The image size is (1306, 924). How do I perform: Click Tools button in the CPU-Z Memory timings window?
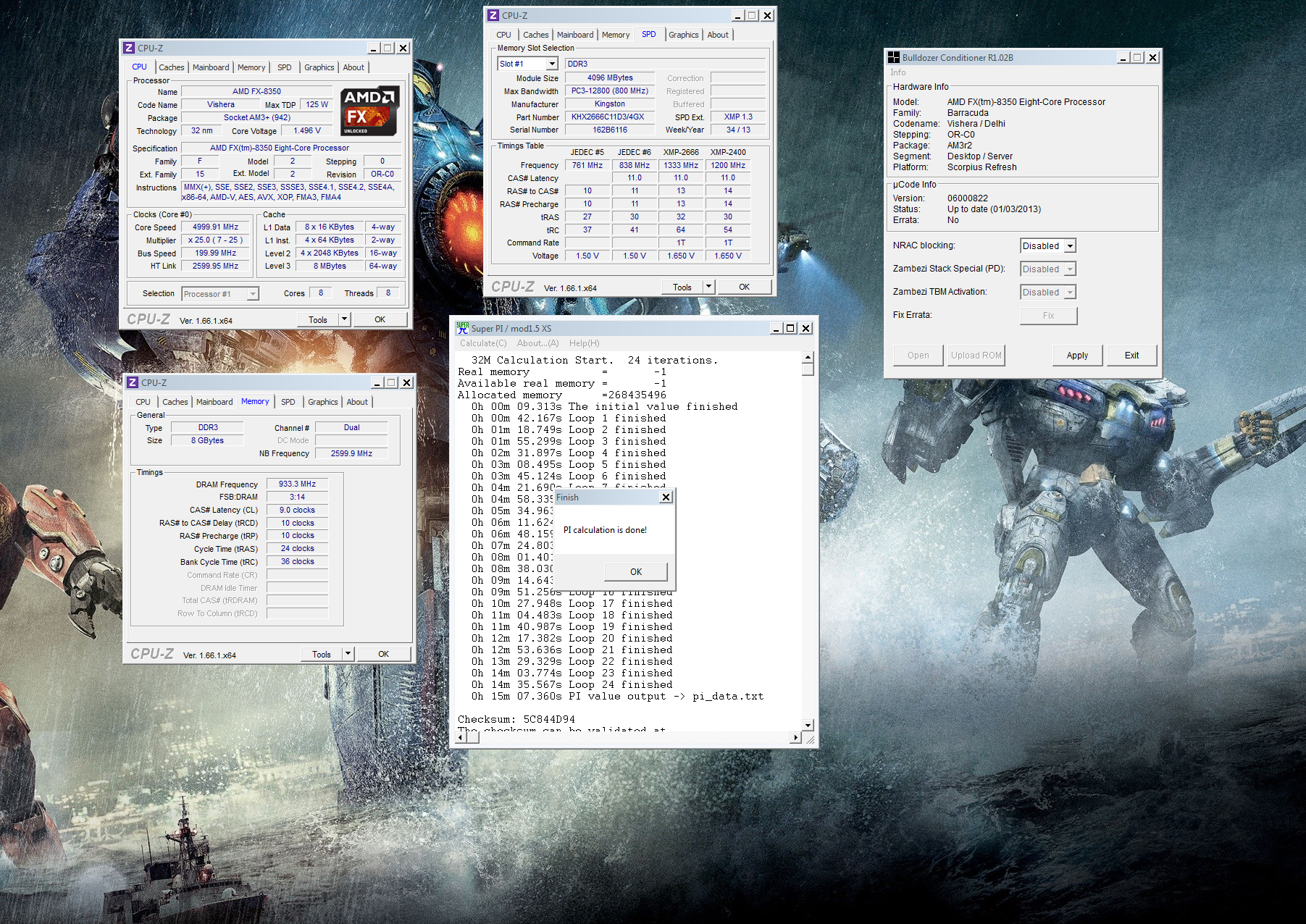(x=322, y=654)
